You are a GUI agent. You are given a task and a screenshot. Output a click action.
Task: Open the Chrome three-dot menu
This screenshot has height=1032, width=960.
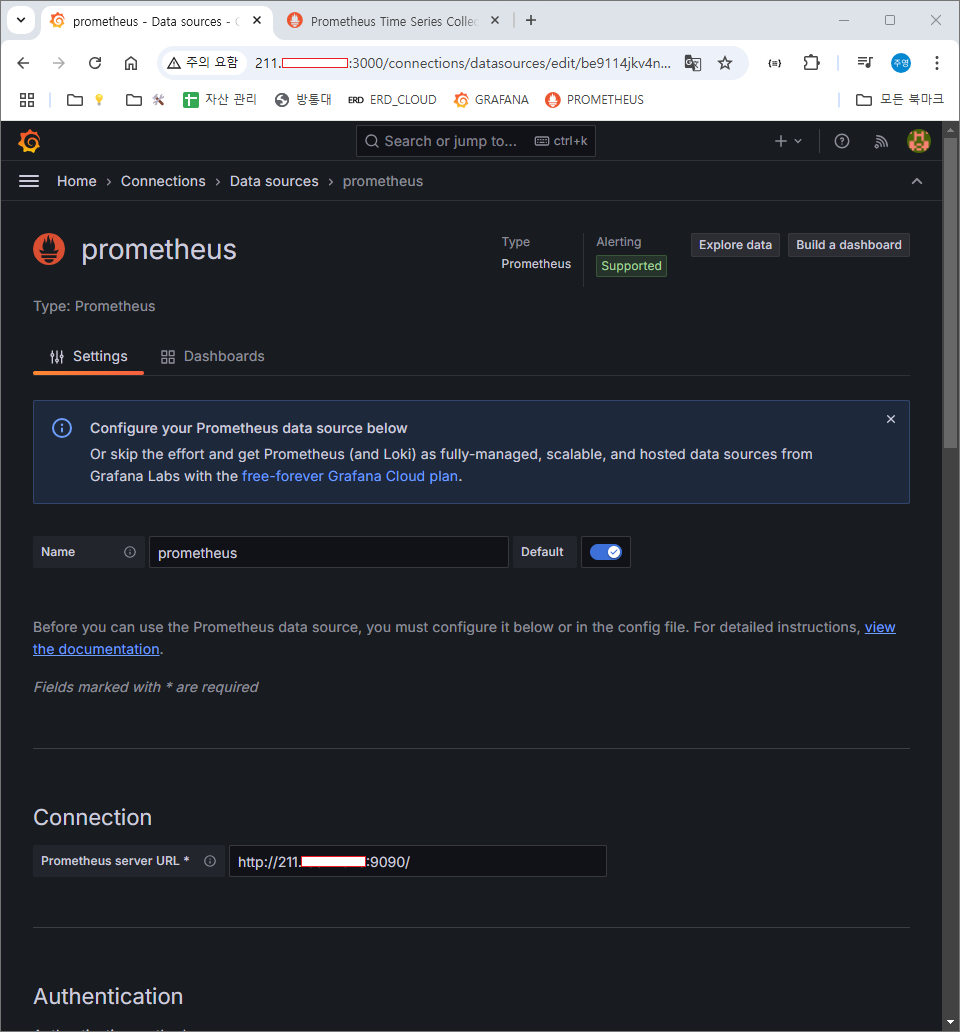pos(936,63)
